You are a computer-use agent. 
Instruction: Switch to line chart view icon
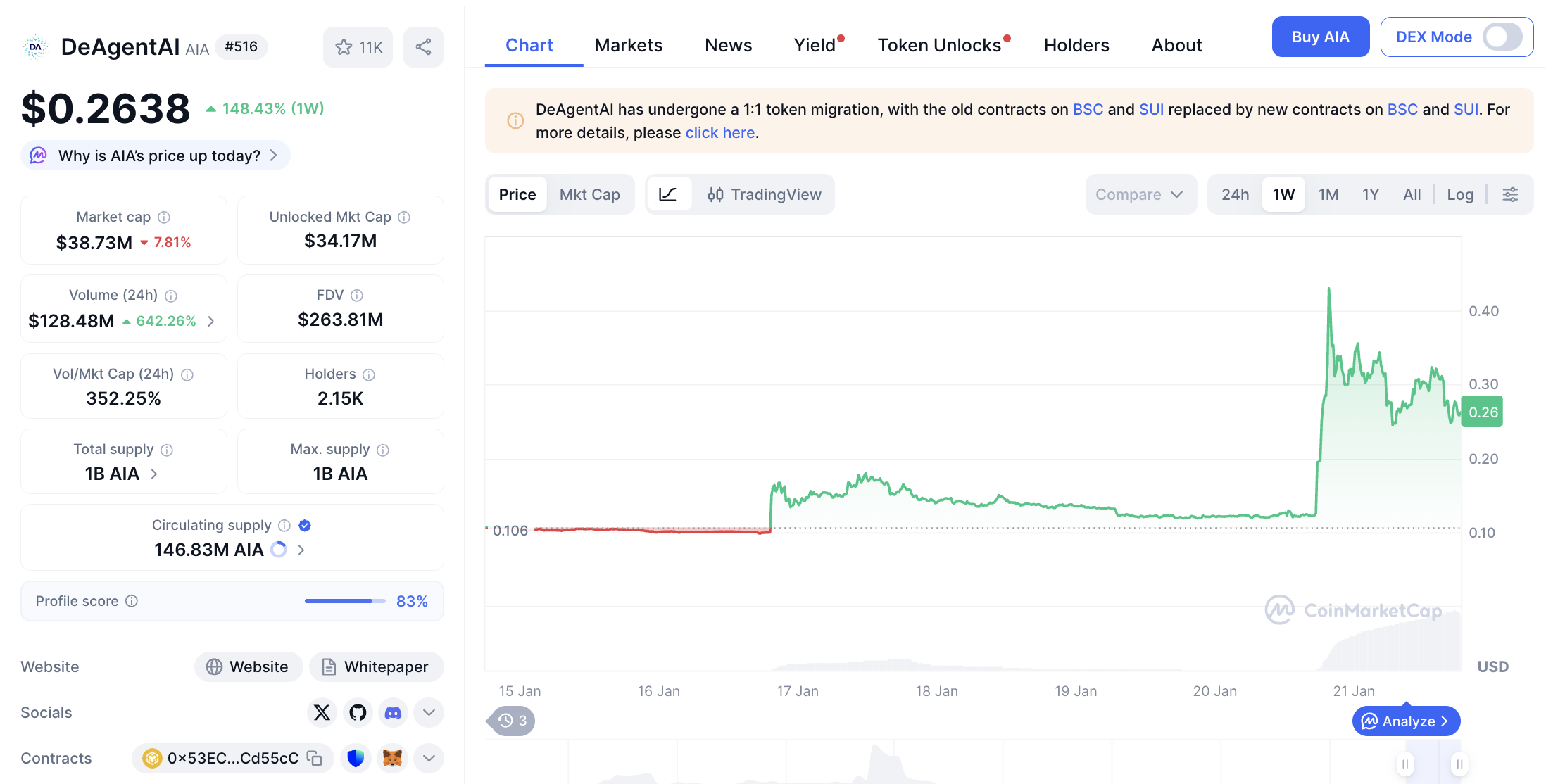coord(667,194)
